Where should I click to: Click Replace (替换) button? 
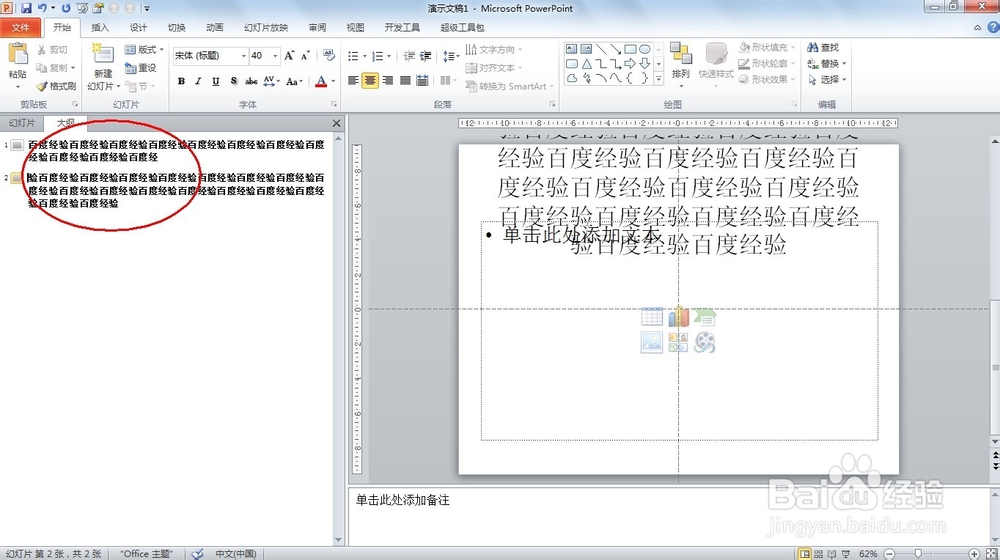point(827,63)
